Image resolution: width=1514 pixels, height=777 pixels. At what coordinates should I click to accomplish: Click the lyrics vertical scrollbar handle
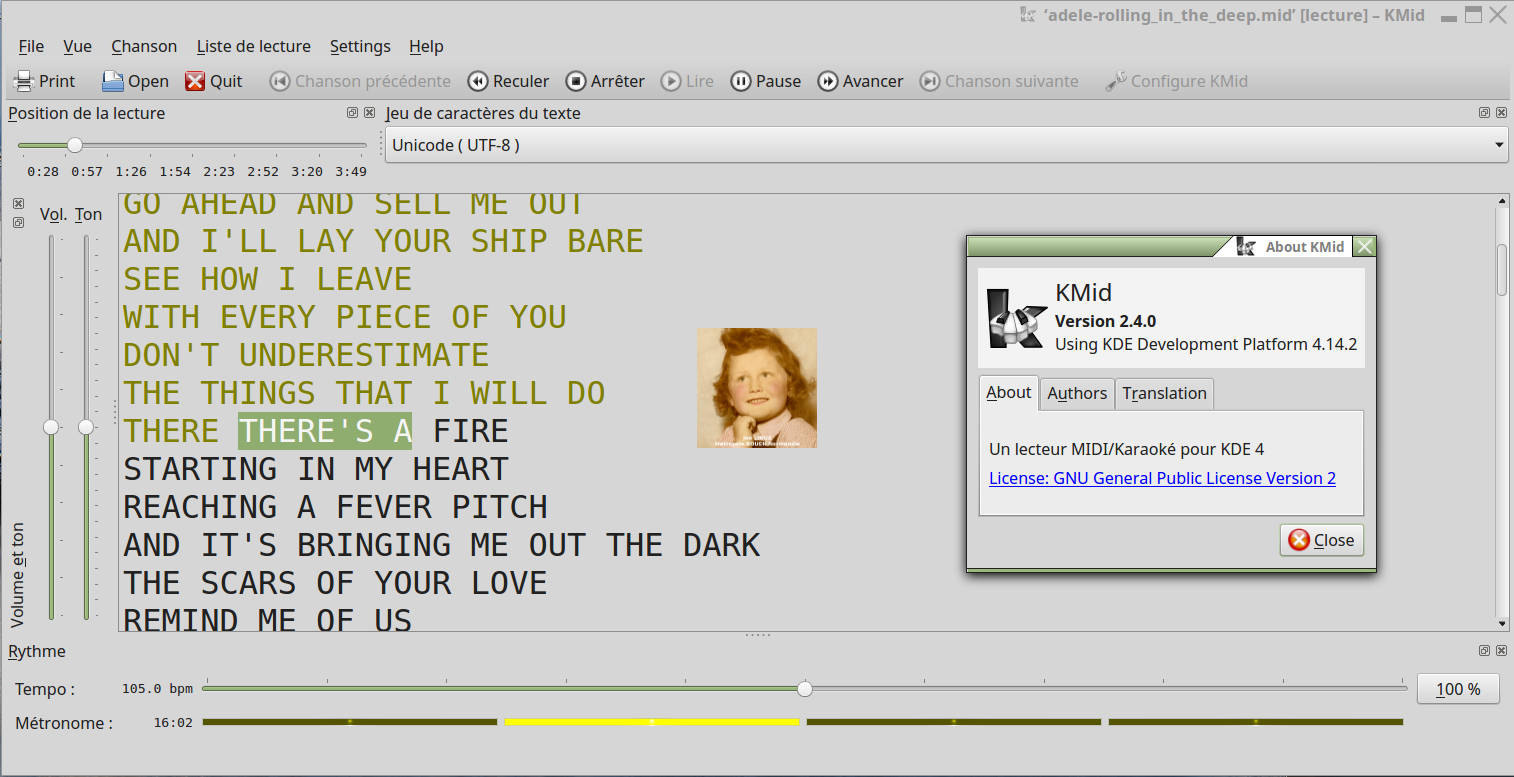[1501, 269]
